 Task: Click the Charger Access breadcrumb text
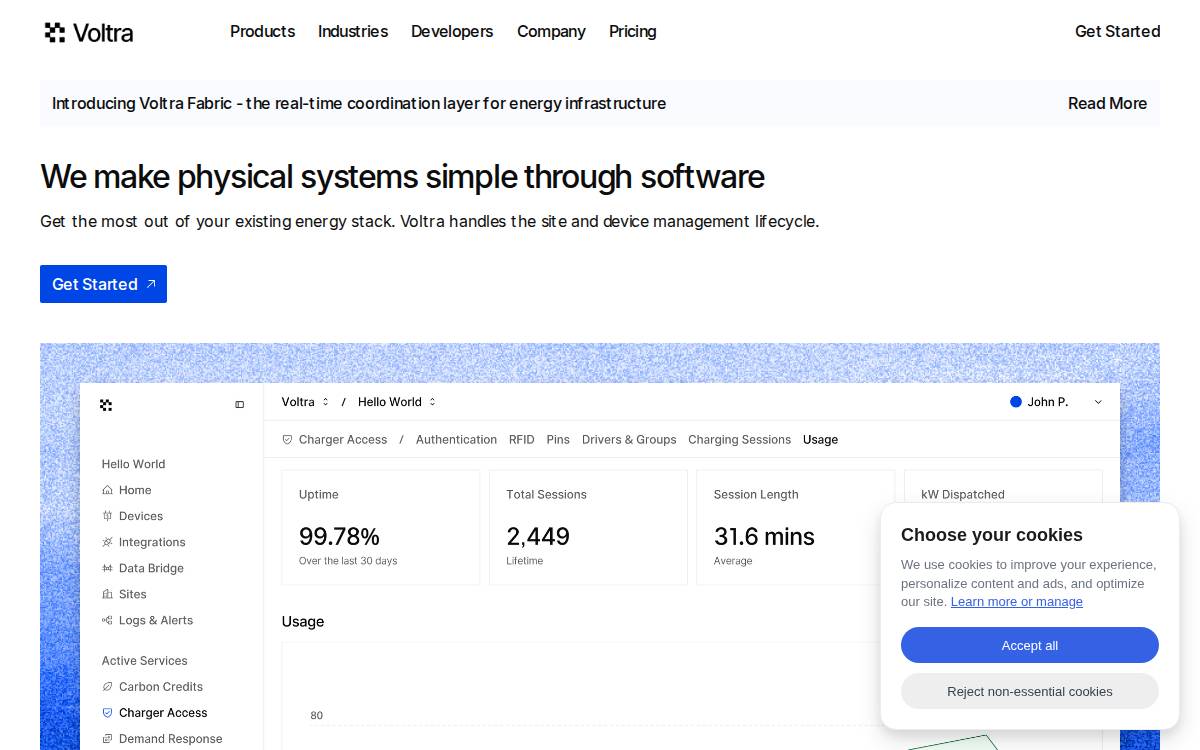pos(343,440)
